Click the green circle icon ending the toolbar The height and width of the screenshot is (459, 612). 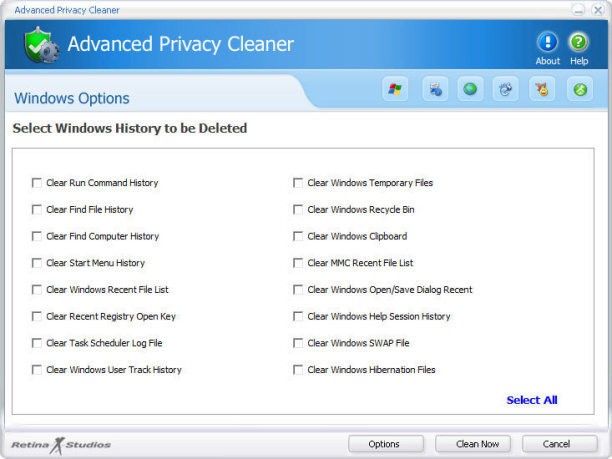580,89
